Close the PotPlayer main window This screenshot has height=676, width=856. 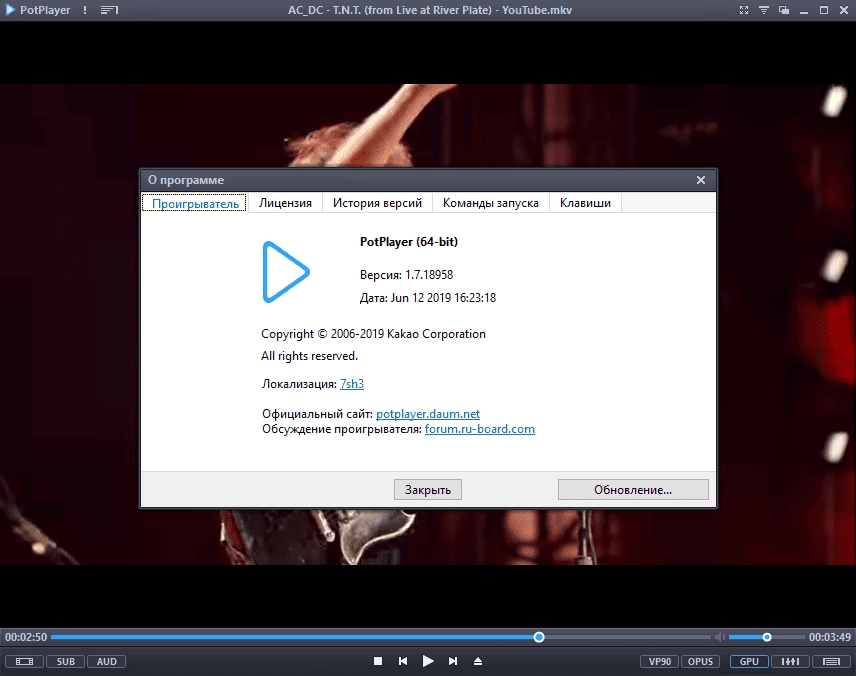[844, 10]
